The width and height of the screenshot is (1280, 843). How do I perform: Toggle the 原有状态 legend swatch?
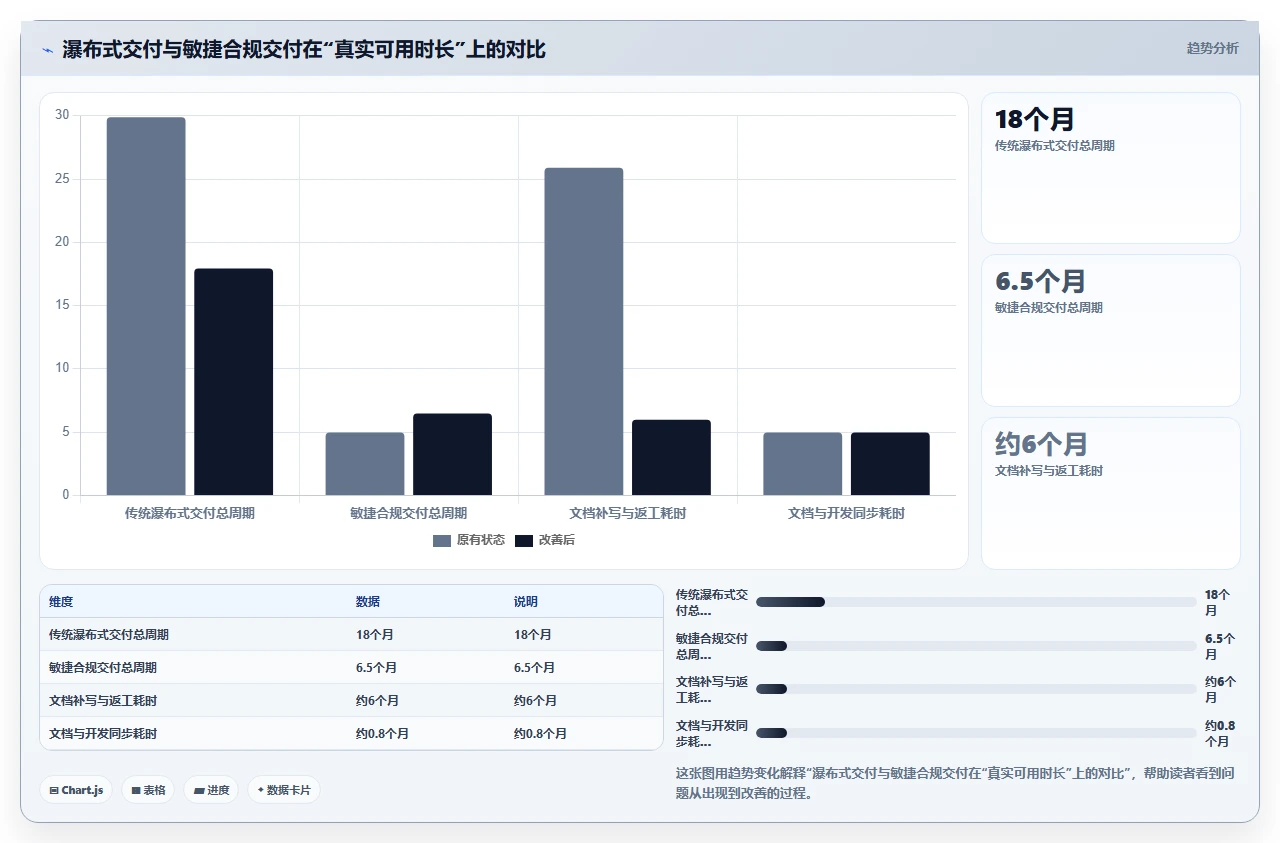point(442,540)
